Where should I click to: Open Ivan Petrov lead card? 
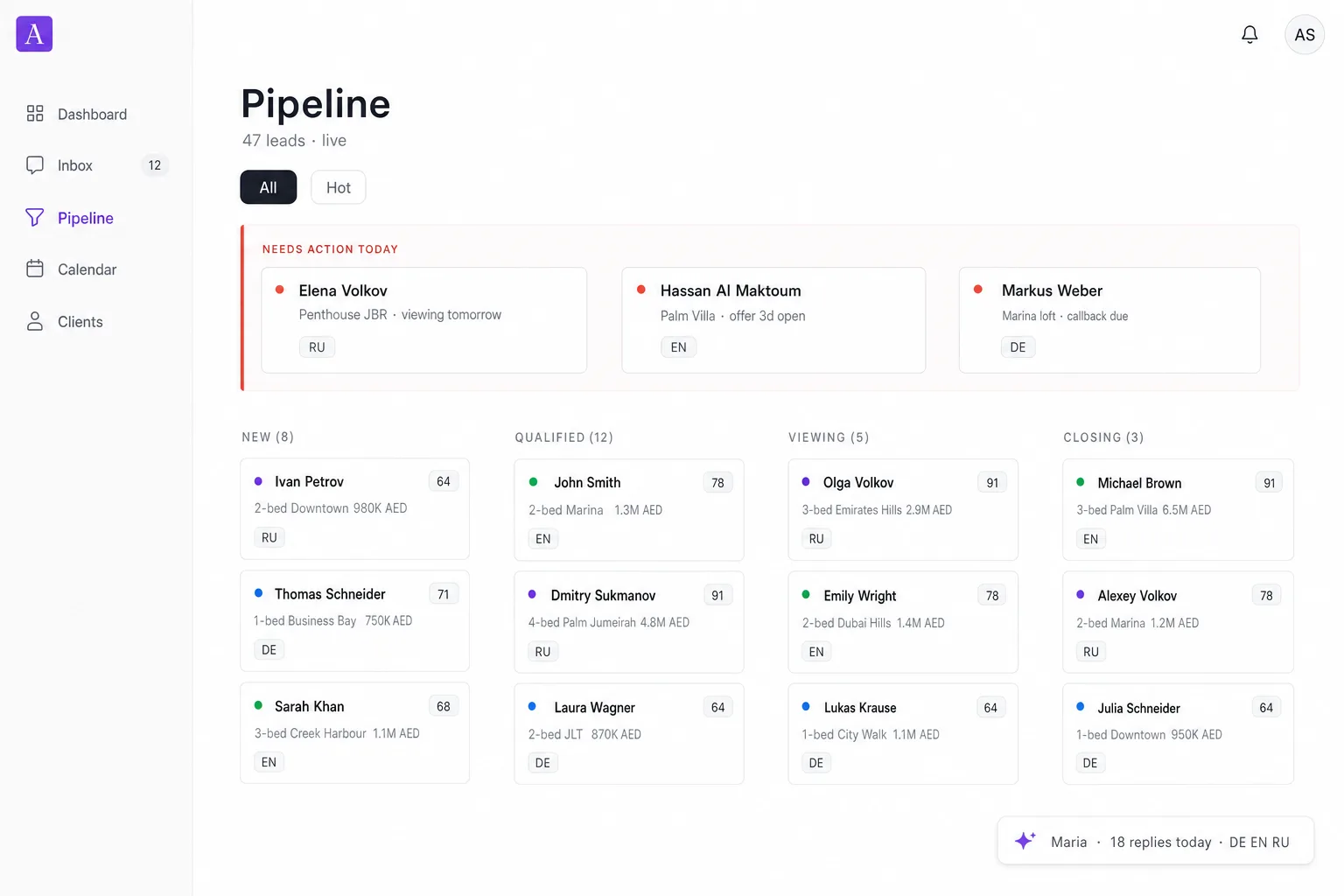coord(355,509)
